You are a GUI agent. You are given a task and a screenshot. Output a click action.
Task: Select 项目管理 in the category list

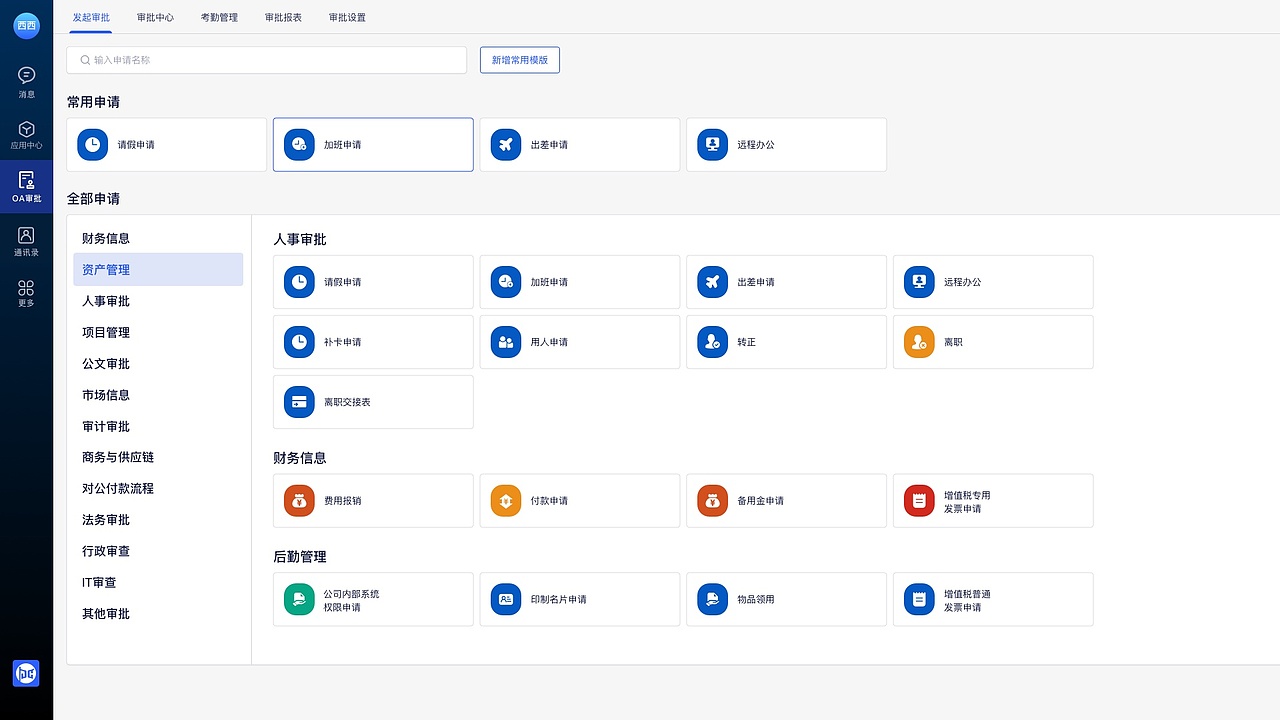[x=106, y=333]
